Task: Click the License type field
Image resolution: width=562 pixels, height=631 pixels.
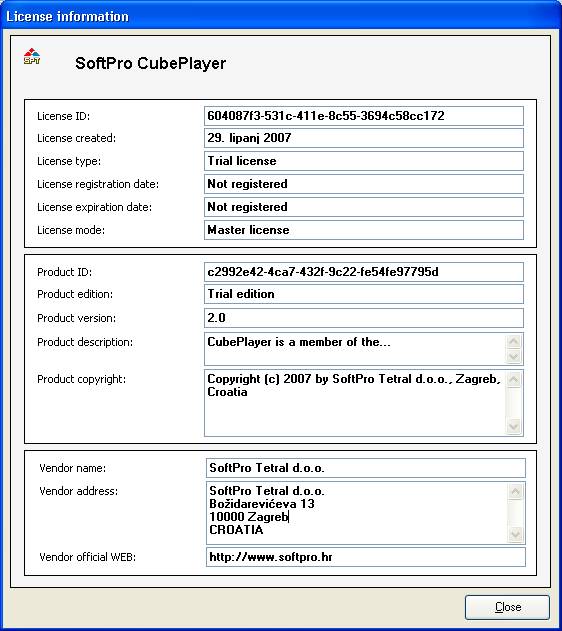Action: (x=364, y=161)
